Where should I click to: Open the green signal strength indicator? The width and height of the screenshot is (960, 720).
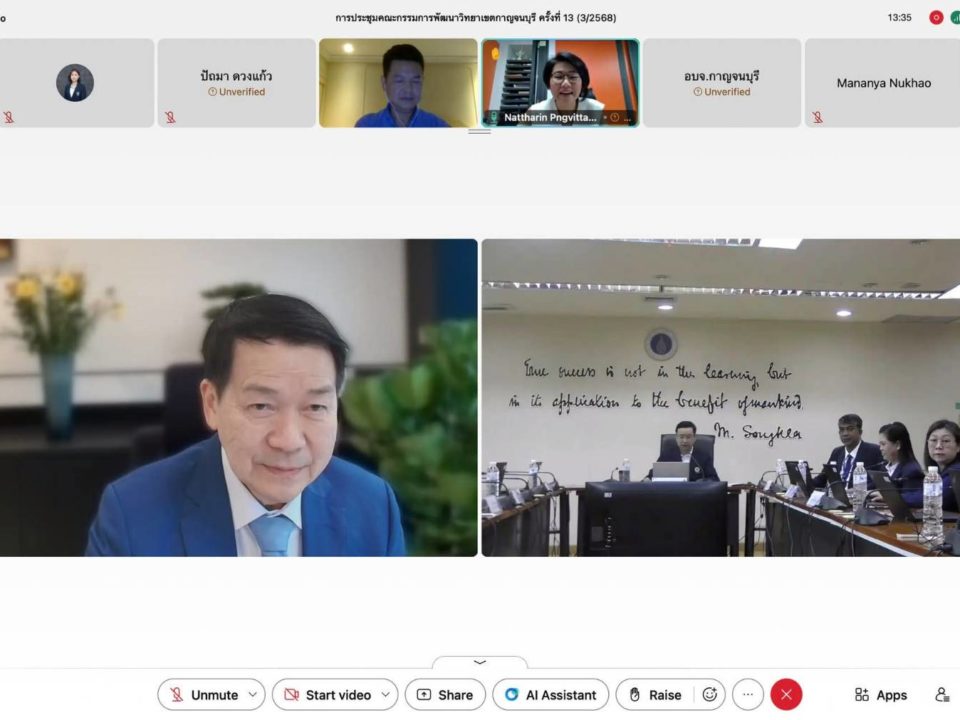[x=955, y=18]
